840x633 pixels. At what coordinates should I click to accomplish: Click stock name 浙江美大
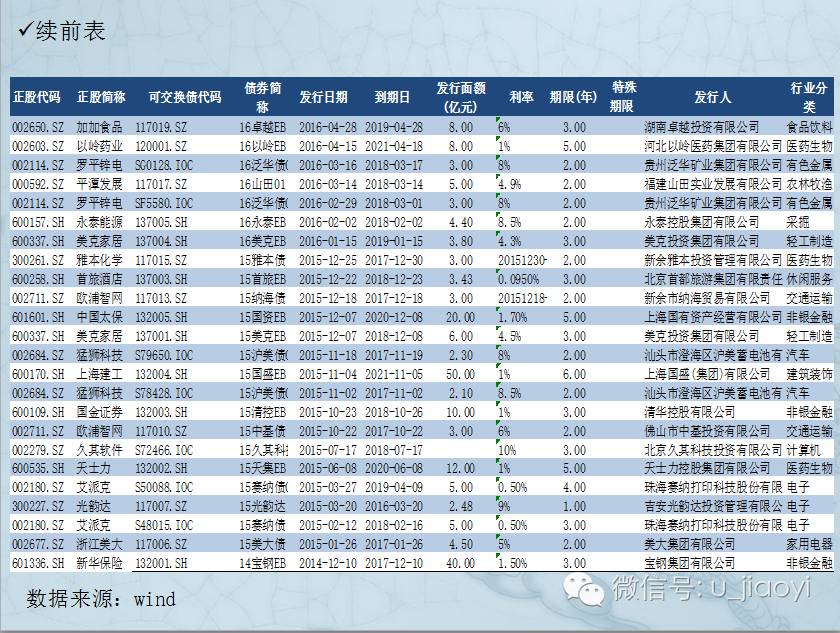coord(99,545)
